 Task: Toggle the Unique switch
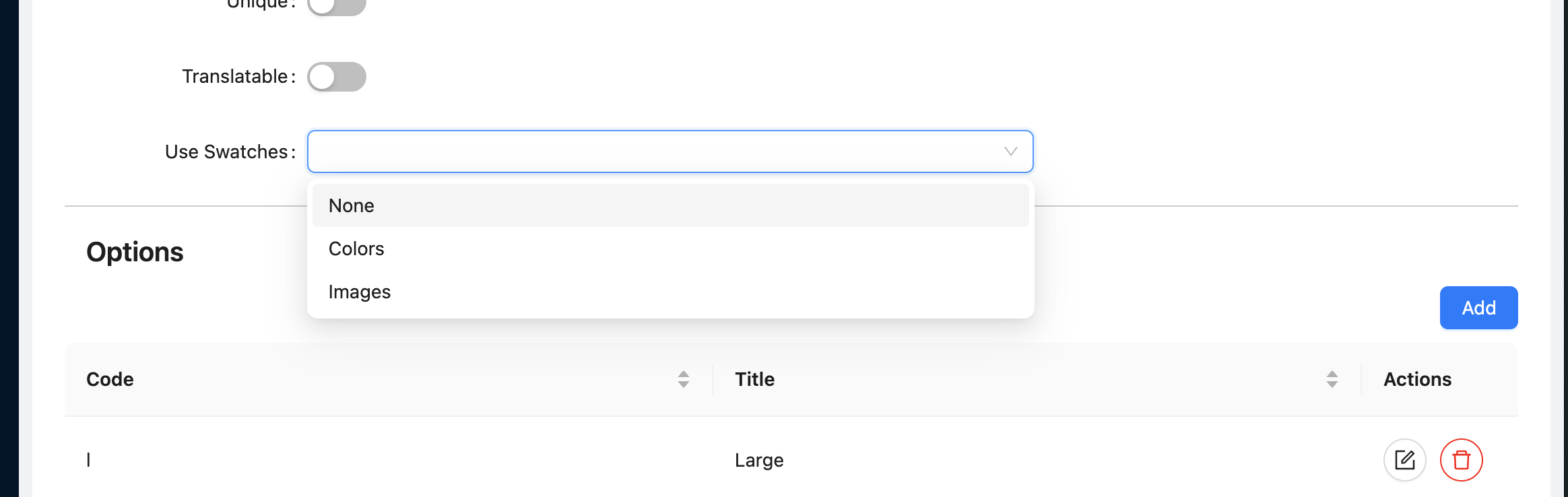(x=337, y=6)
